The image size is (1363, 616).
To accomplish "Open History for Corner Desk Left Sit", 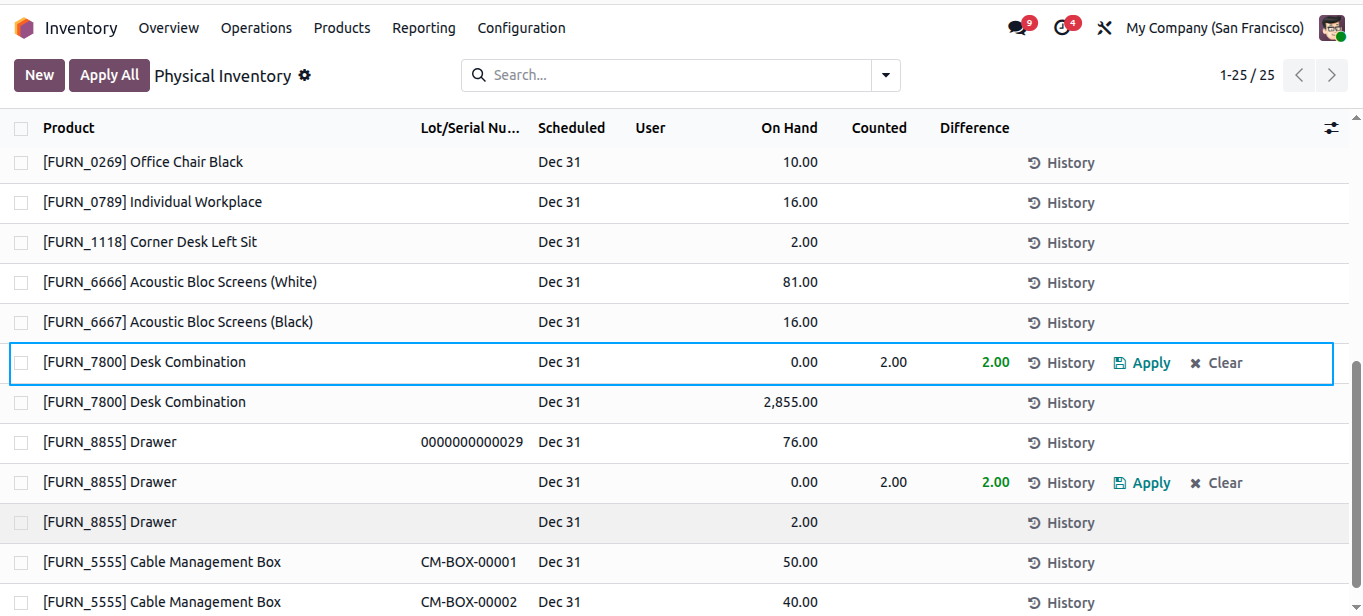I will tap(1061, 243).
